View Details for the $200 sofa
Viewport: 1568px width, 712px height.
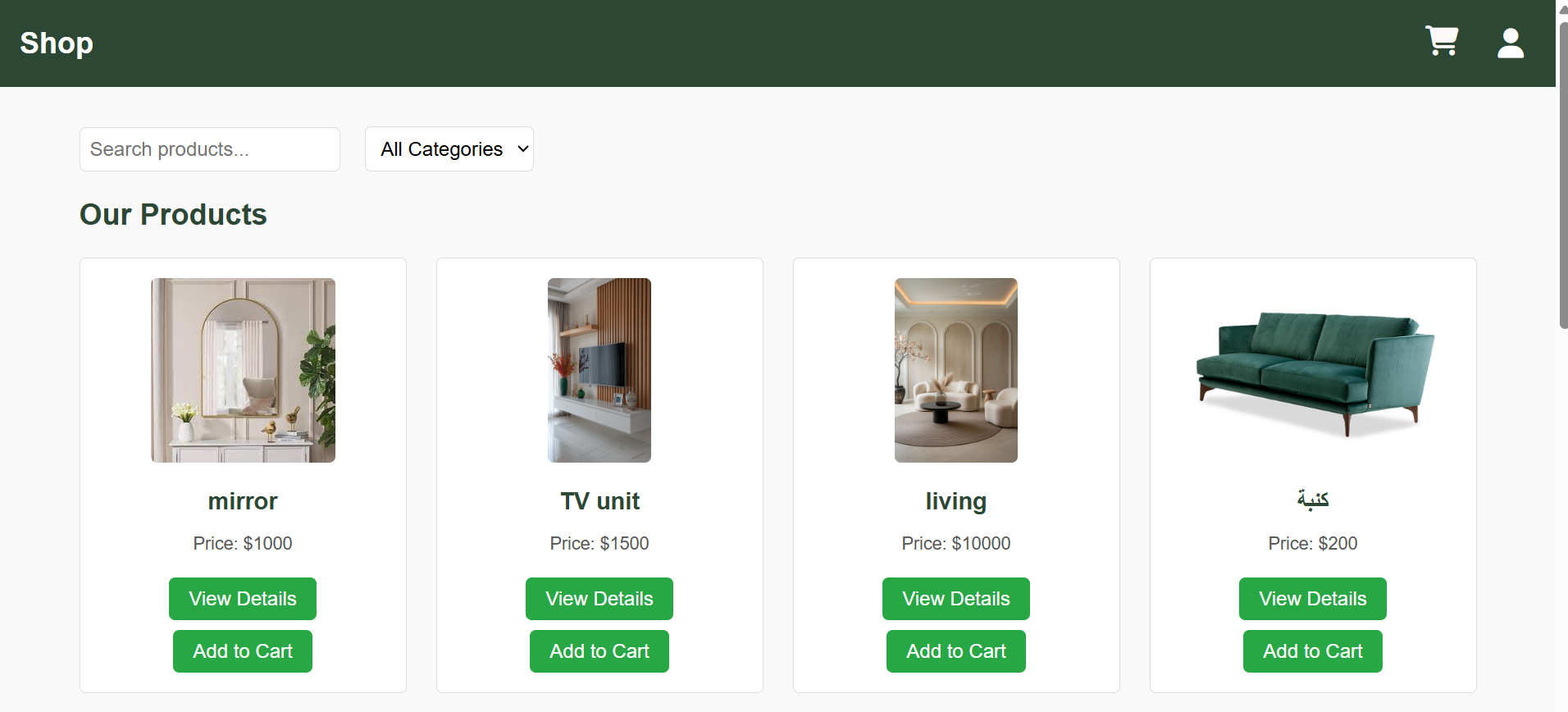pos(1313,599)
